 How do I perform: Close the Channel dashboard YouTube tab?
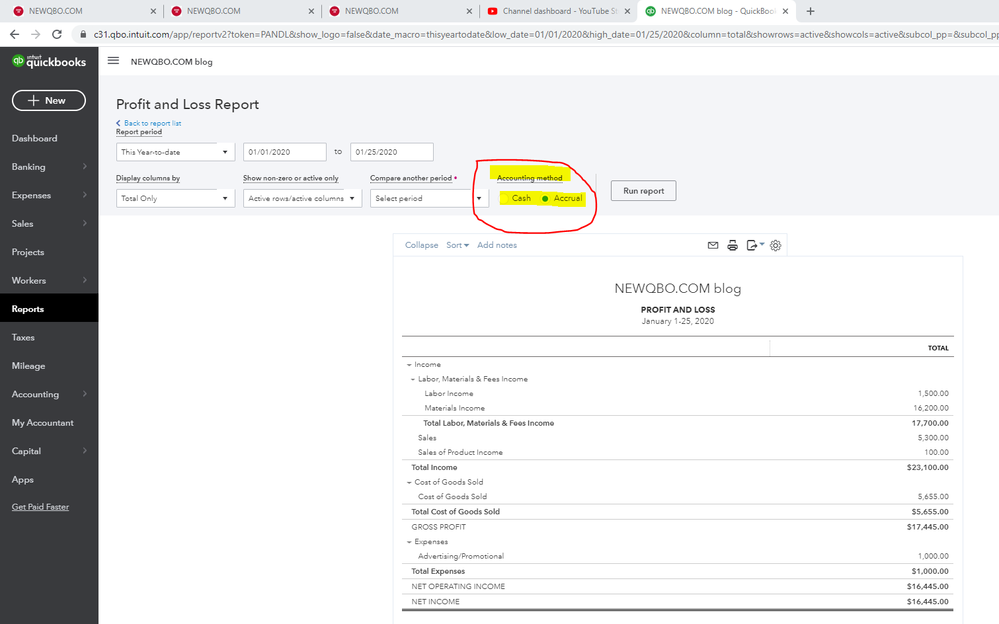click(x=628, y=11)
